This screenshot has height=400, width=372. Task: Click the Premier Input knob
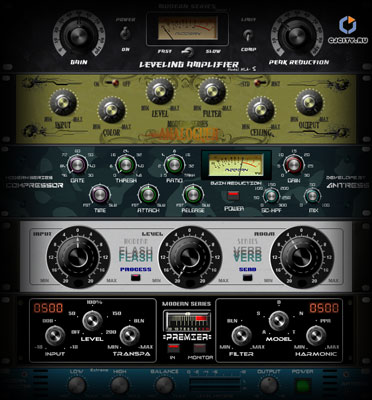[x=55, y=336]
